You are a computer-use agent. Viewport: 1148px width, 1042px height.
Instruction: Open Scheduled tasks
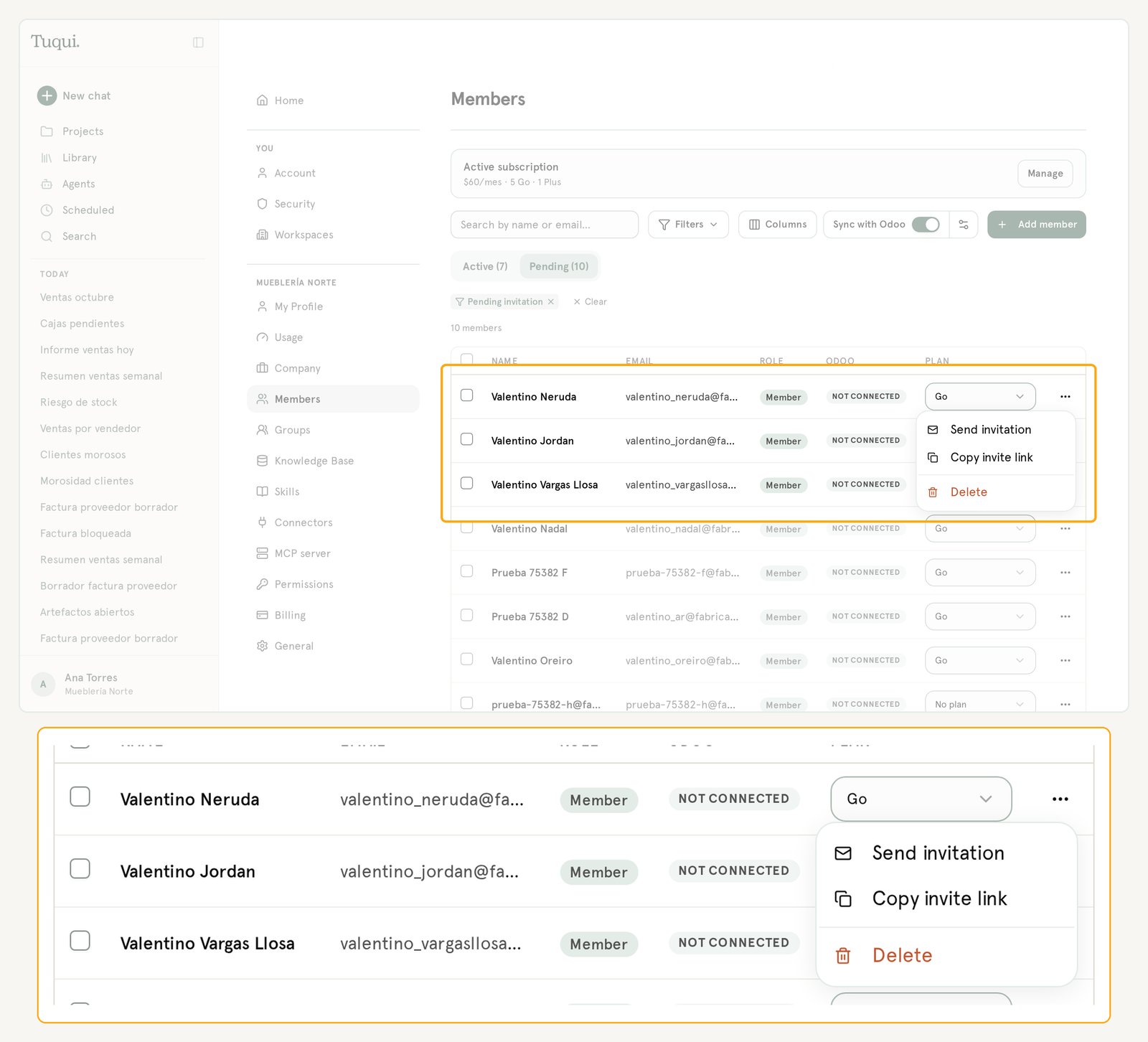click(78, 210)
